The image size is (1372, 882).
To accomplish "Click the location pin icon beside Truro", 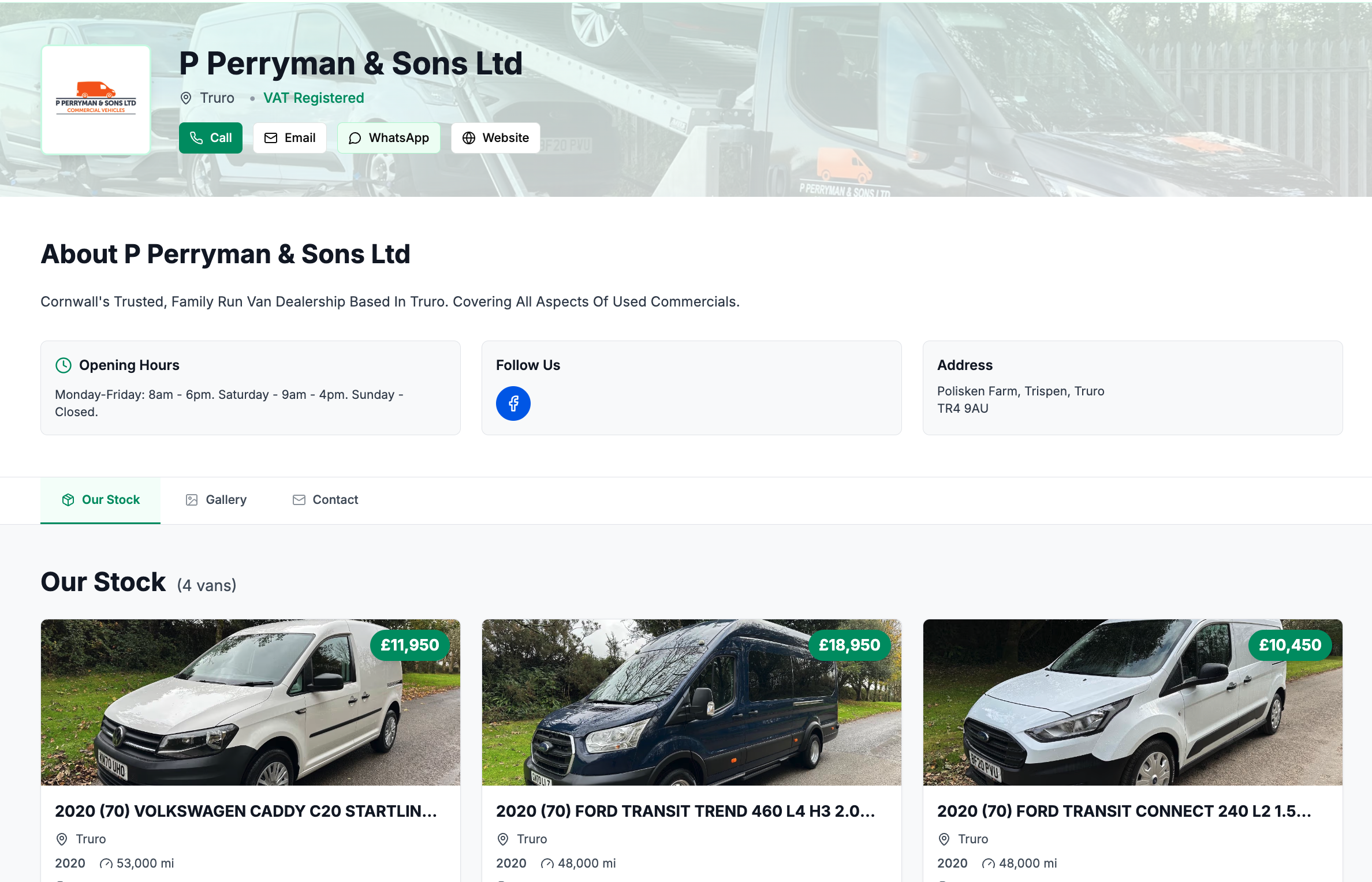I will point(185,98).
